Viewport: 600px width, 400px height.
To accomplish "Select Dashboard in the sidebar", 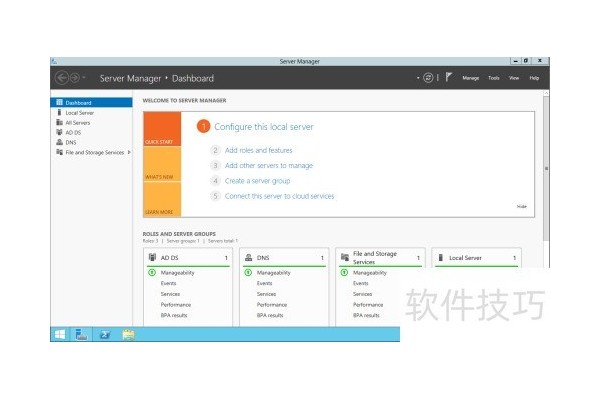I will (x=91, y=103).
